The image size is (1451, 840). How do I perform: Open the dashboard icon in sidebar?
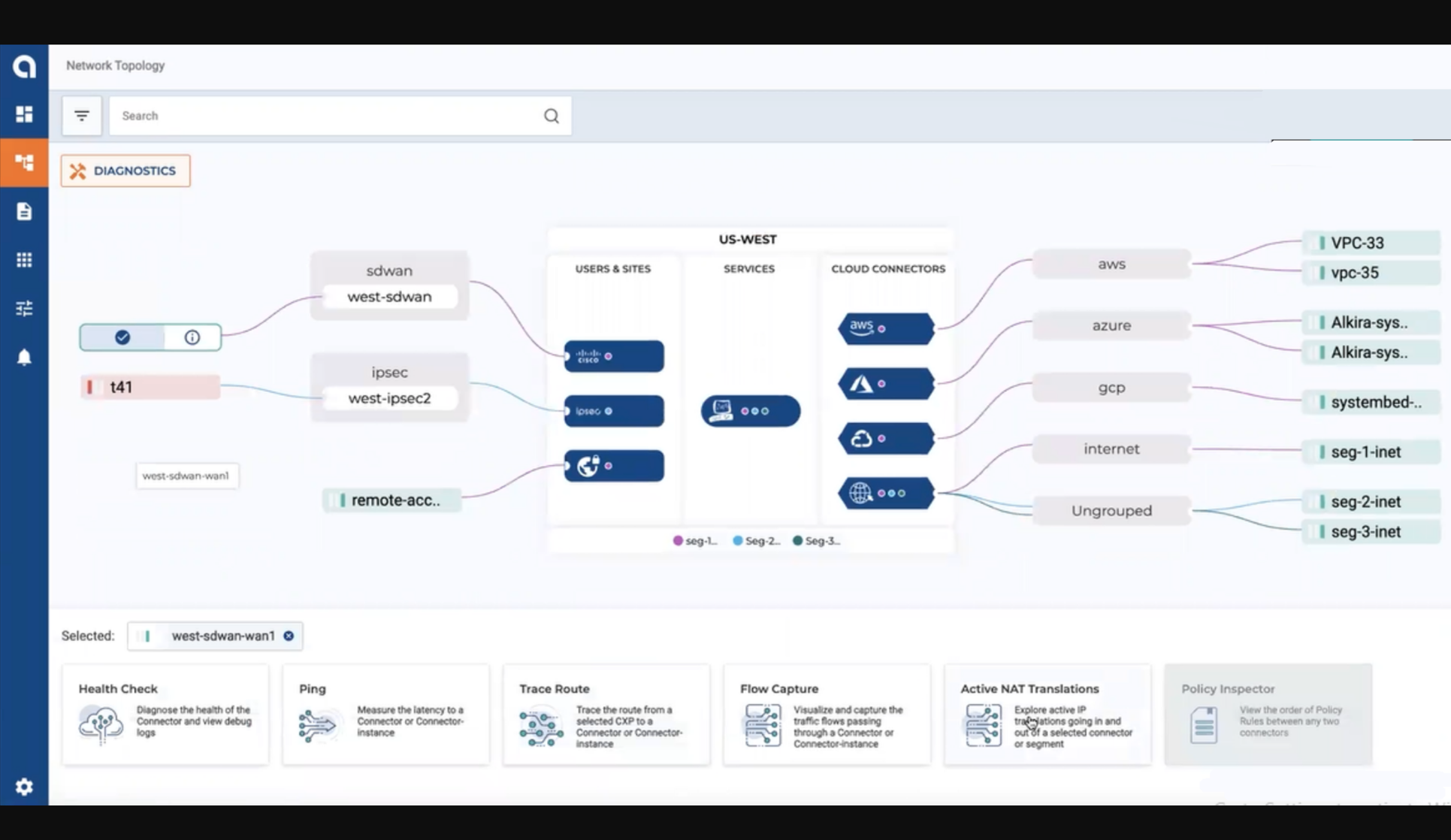point(24,114)
